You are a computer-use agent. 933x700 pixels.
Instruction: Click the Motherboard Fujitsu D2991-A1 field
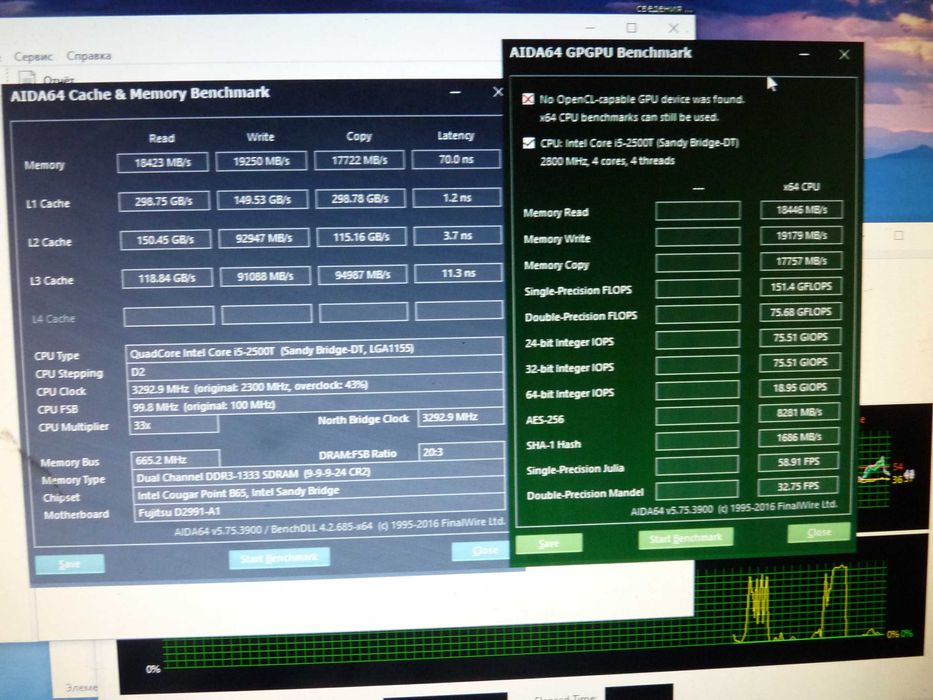tap(321, 511)
